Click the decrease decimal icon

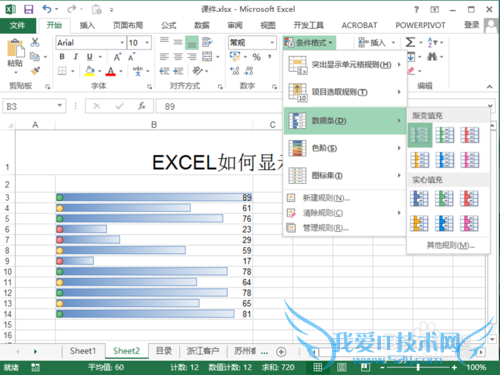coord(249,71)
